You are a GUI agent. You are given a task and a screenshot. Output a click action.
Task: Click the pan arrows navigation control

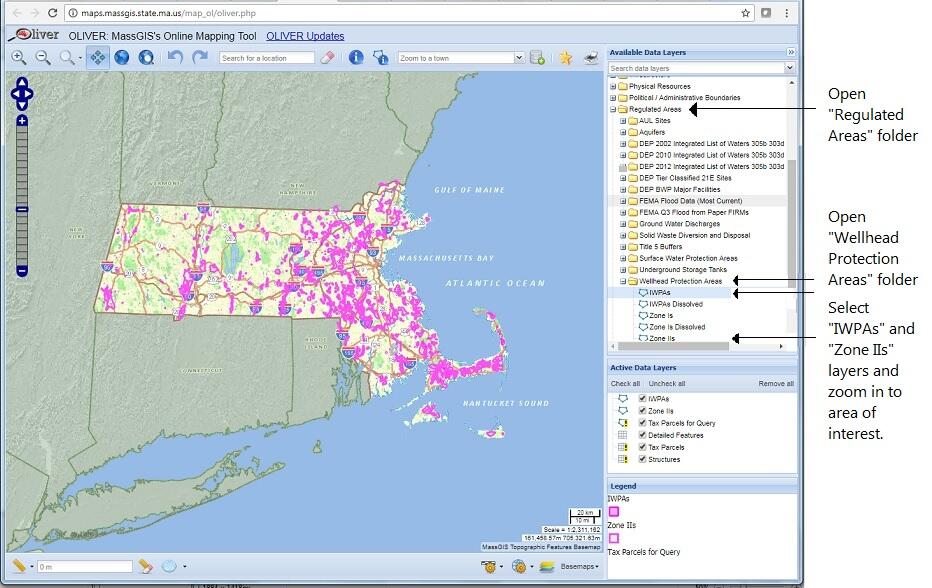[22, 93]
